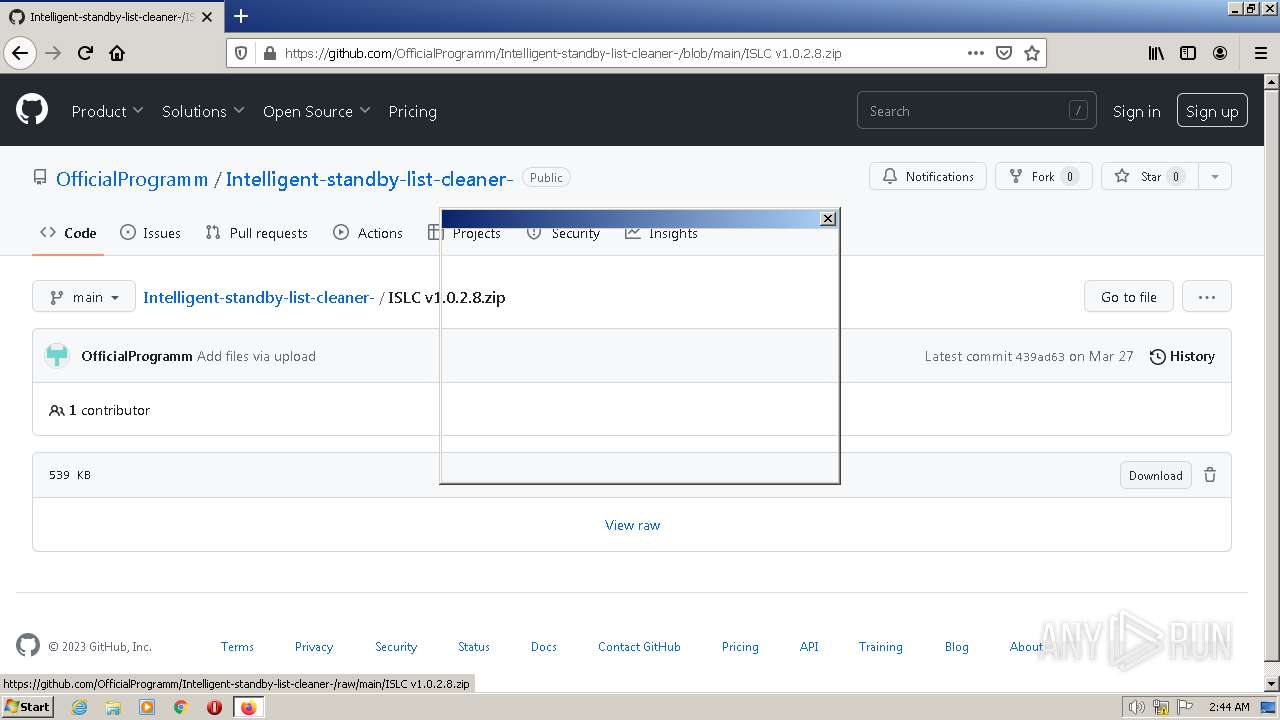Open Firefox library icon
Viewport: 1280px width, 720px height.
pyautogui.click(x=1156, y=53)
